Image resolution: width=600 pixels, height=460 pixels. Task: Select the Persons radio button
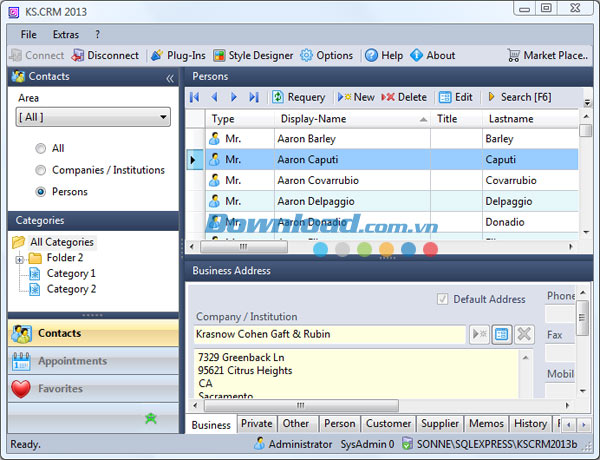click(x=40, y=192)
